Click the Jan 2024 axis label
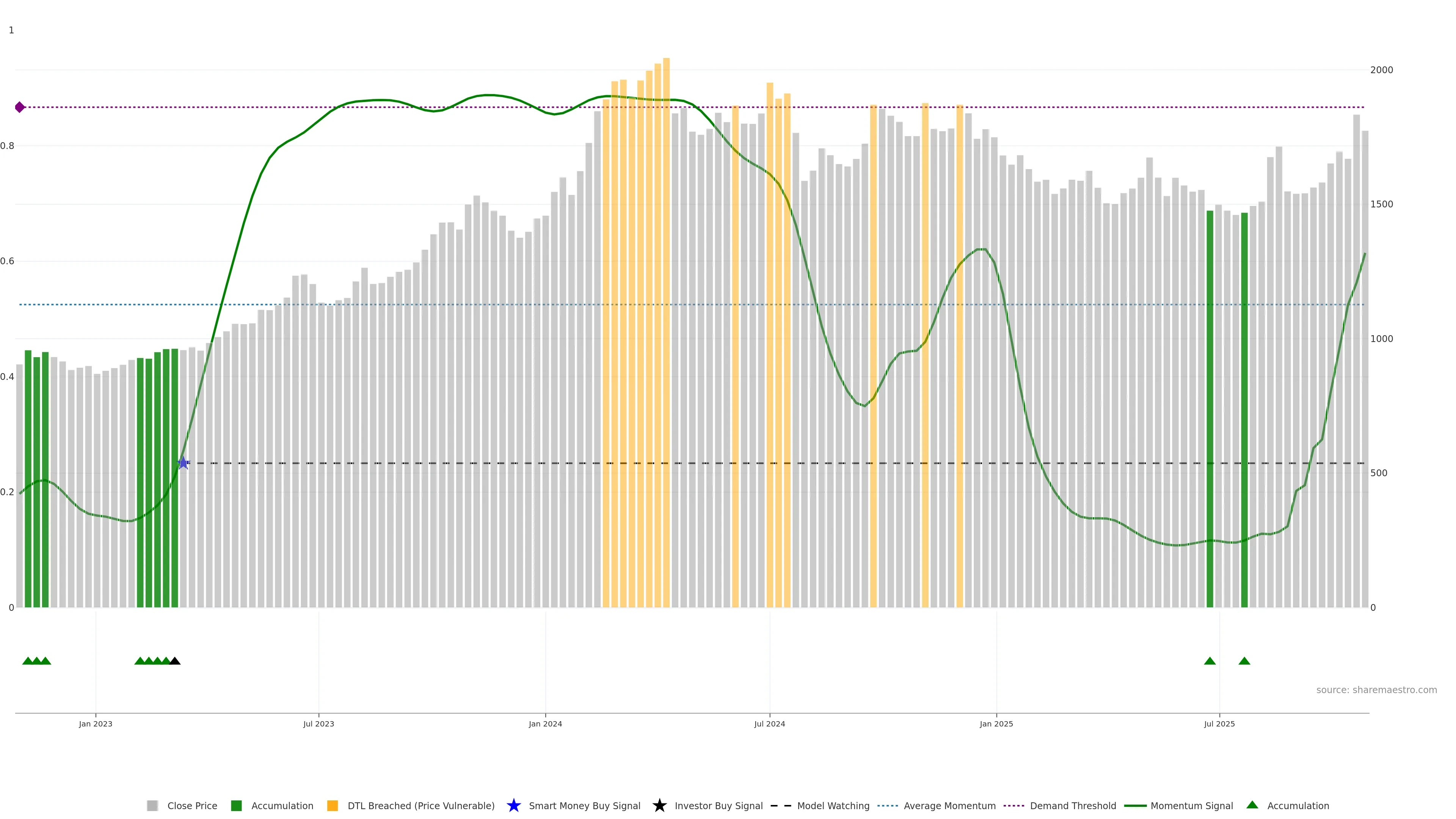The width and height of the screenshot is (1456, 819). click(545, 723)
